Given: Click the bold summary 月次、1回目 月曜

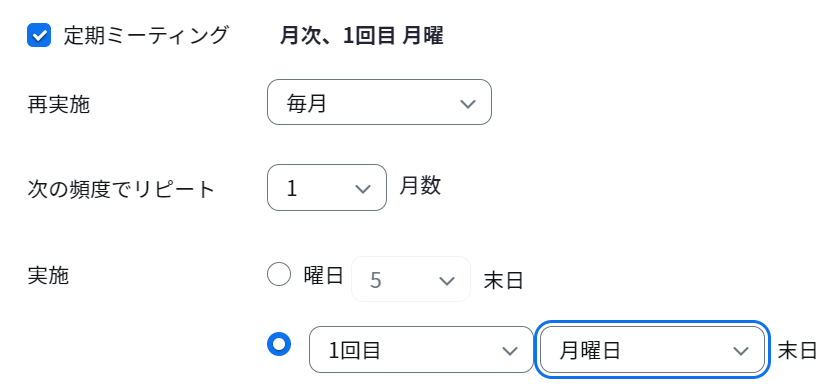Looking at the screenshot, I should (x=361, y=36).
